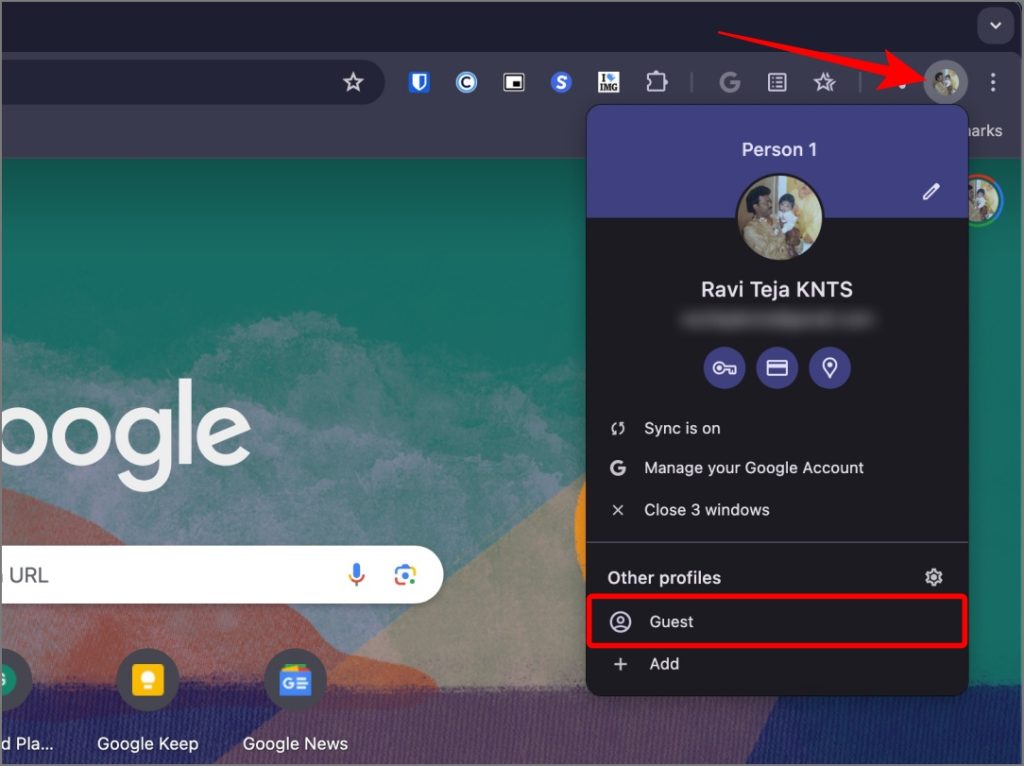The width and height of the screenshot is (1024, 766).
Task: Open Chrome's three-dot menu
Action: coord(993,82)
